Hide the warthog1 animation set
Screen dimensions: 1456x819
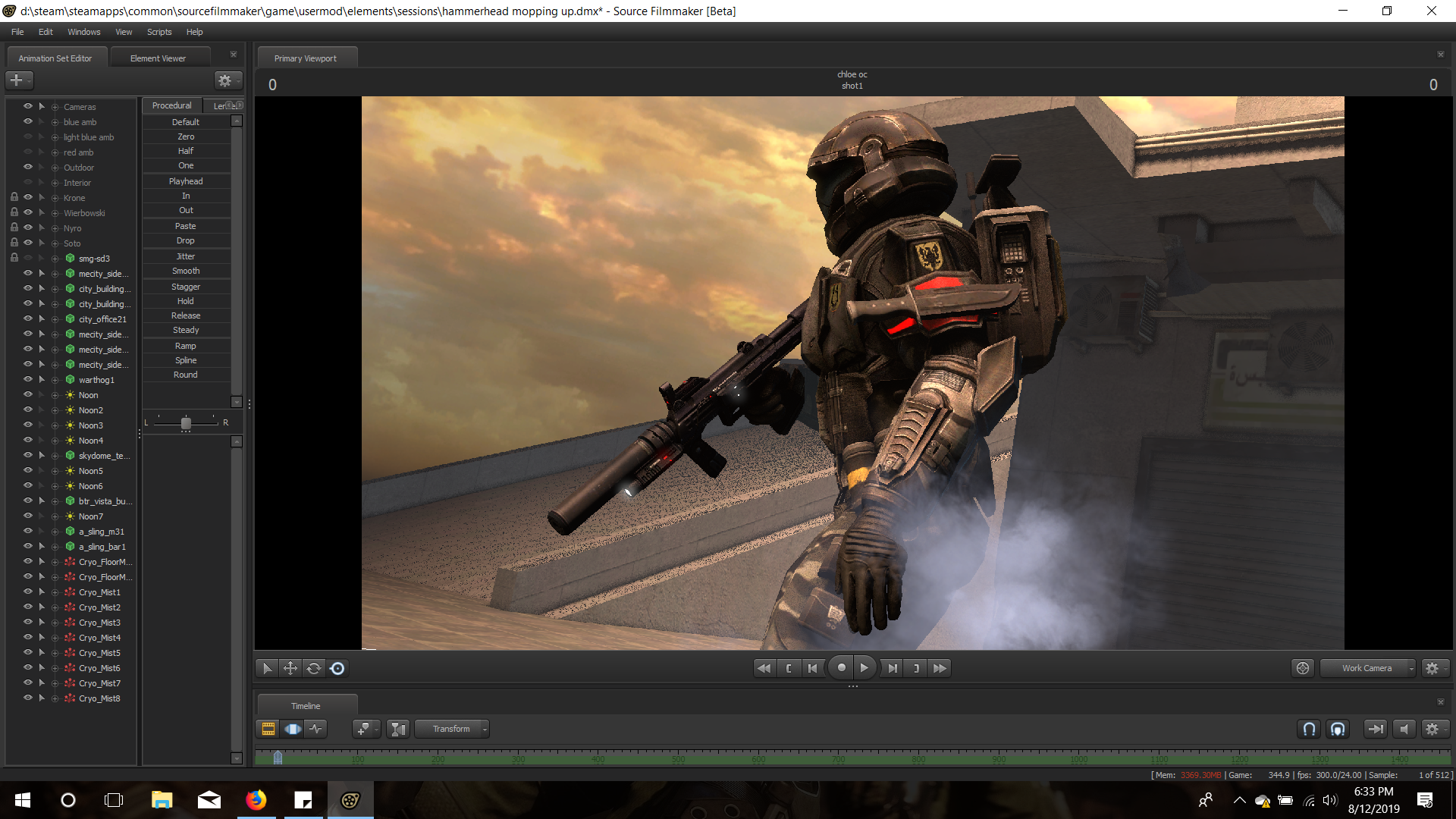(28, 379)
